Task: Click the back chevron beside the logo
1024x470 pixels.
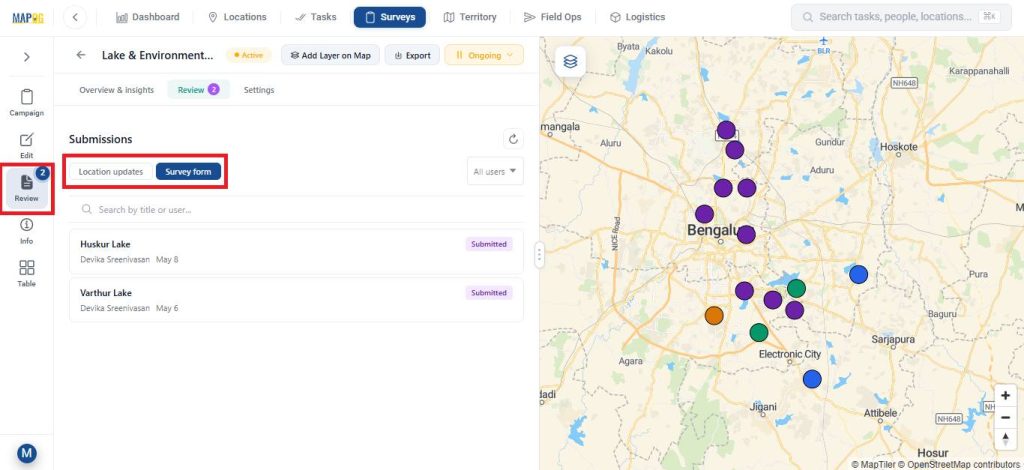Action: pyautogui.click(x=75, y=18)
